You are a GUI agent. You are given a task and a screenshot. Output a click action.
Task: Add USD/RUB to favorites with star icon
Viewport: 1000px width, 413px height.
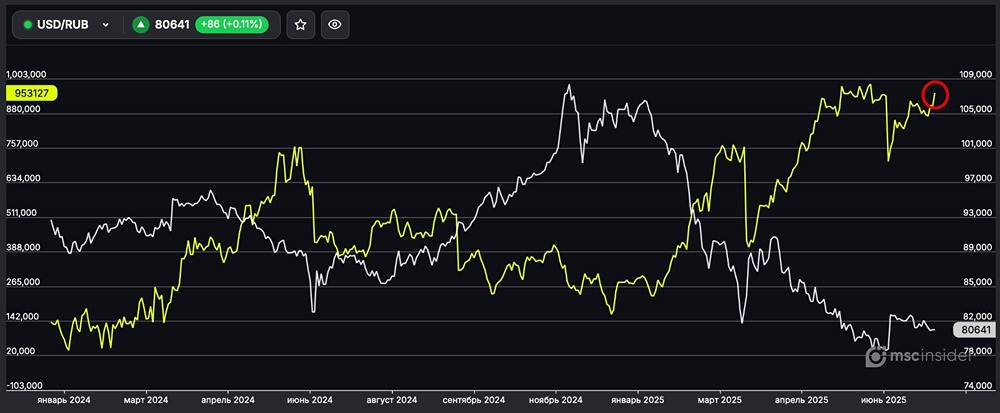[x=302, y=25]
